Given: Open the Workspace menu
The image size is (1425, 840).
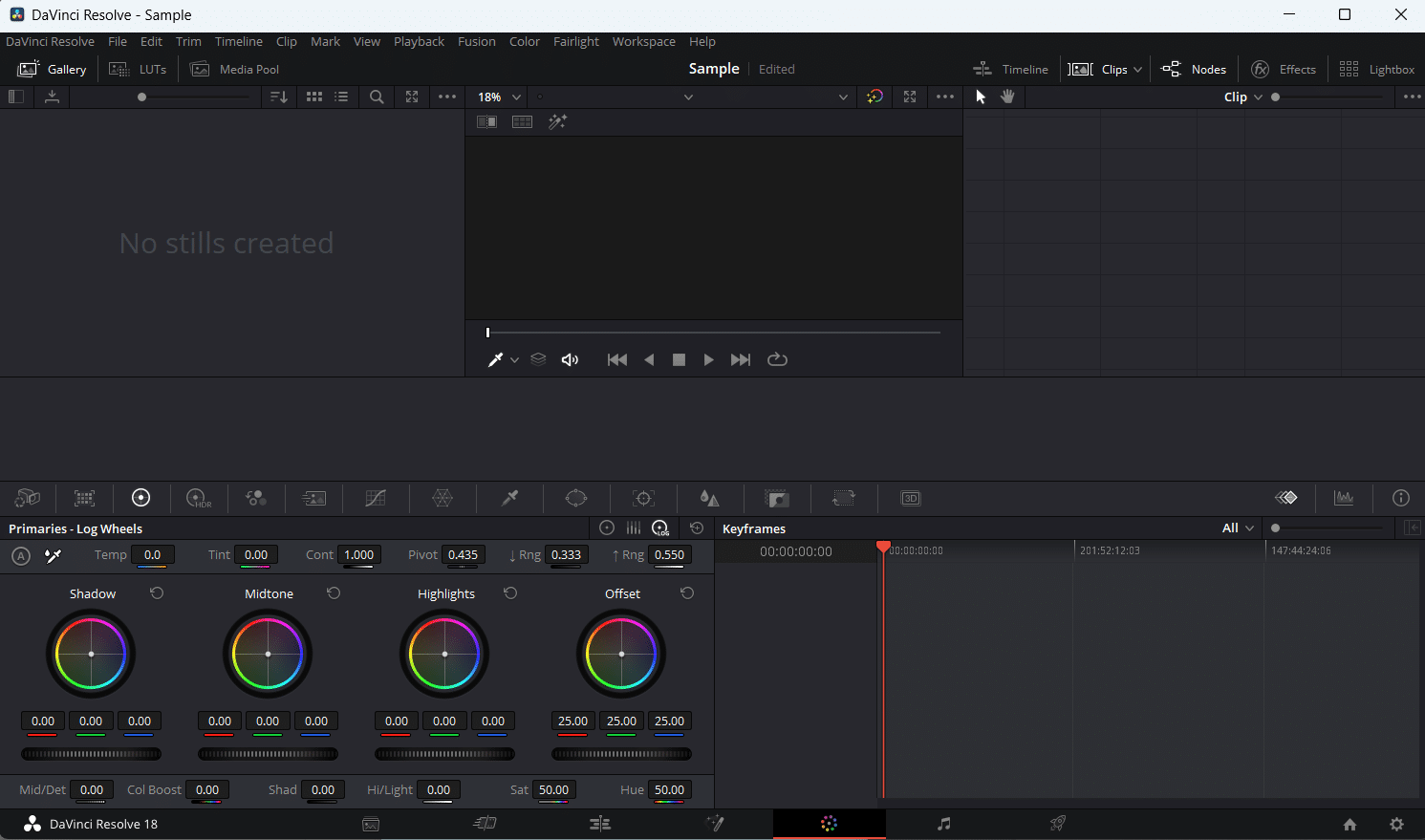Looking at the screenshot, I should point(643,41).
